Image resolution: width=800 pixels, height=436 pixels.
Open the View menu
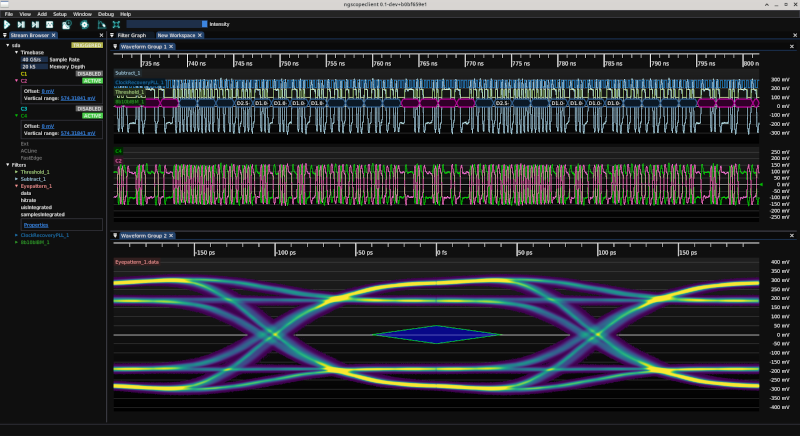(25, 14)
